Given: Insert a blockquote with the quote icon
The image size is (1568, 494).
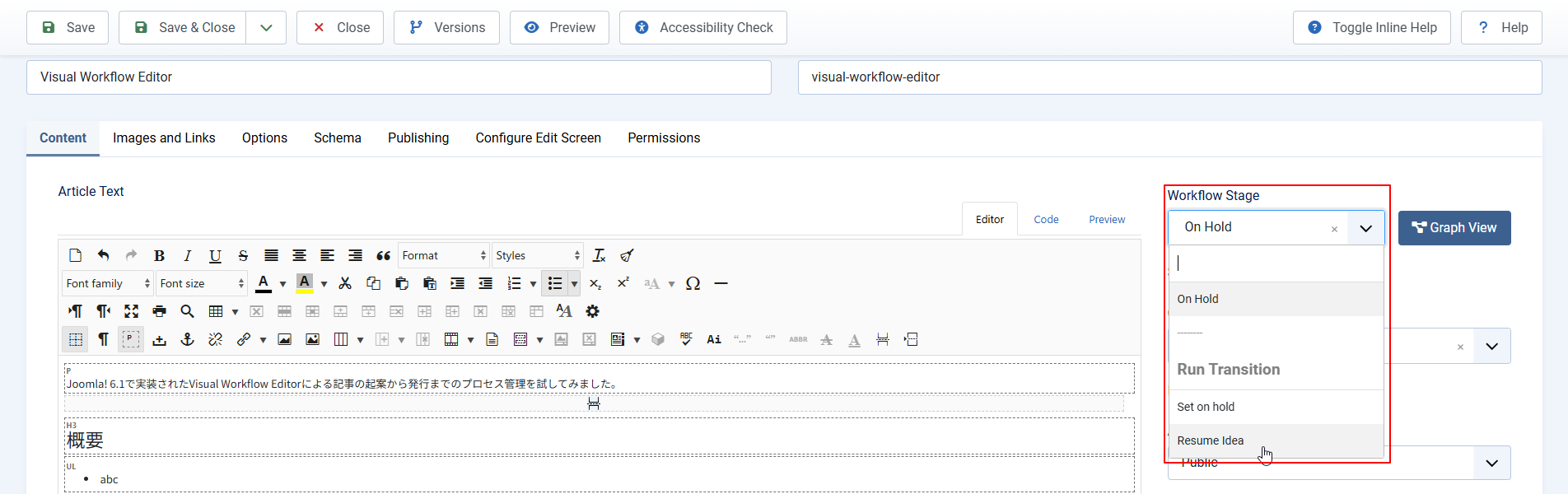Looking at the screenshot, I should 383,256.
